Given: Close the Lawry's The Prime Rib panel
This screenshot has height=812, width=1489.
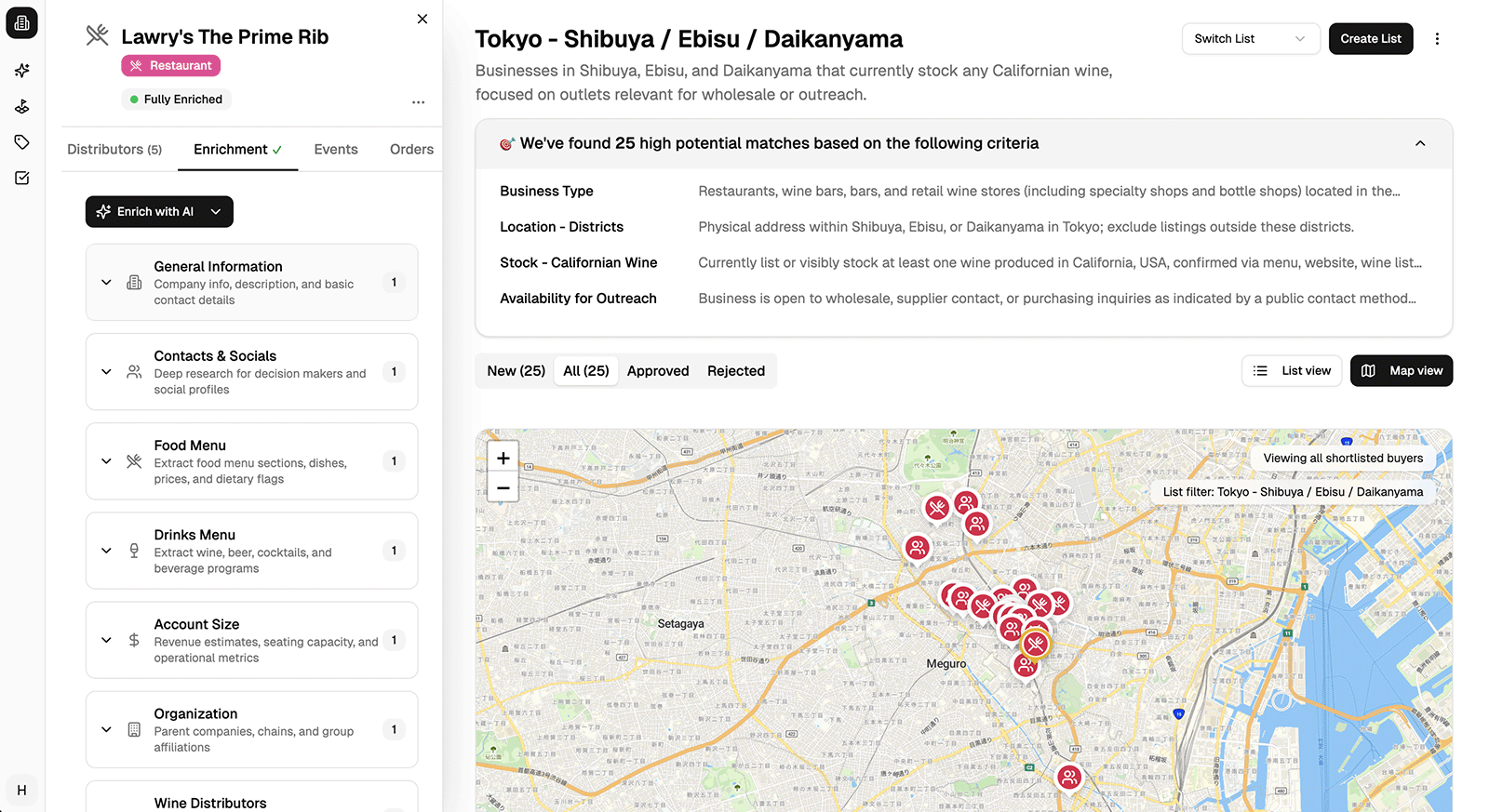Looking at the screenshot, I should click(423, 19).
